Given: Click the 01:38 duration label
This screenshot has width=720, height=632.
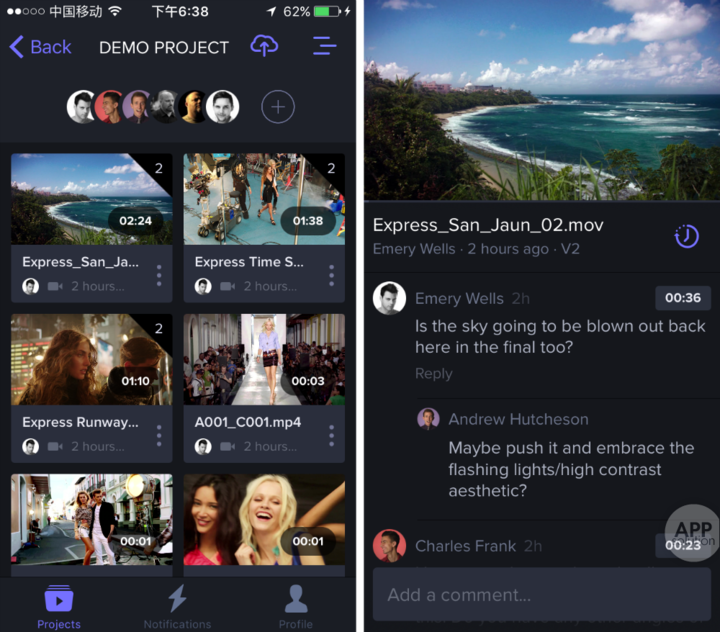Looking at the screenshot, I should 308,221.
